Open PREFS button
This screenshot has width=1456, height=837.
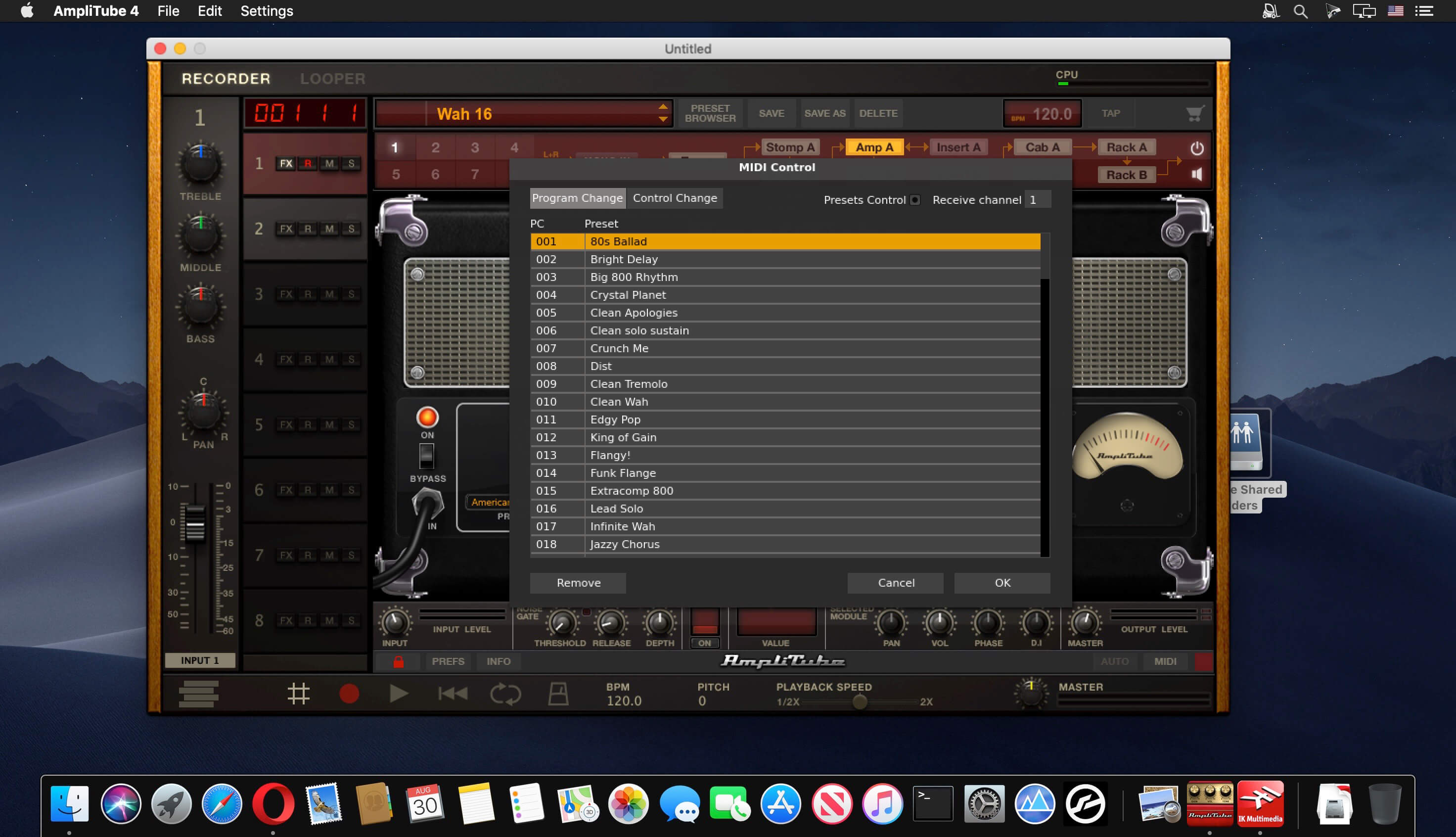click(448, 662)
